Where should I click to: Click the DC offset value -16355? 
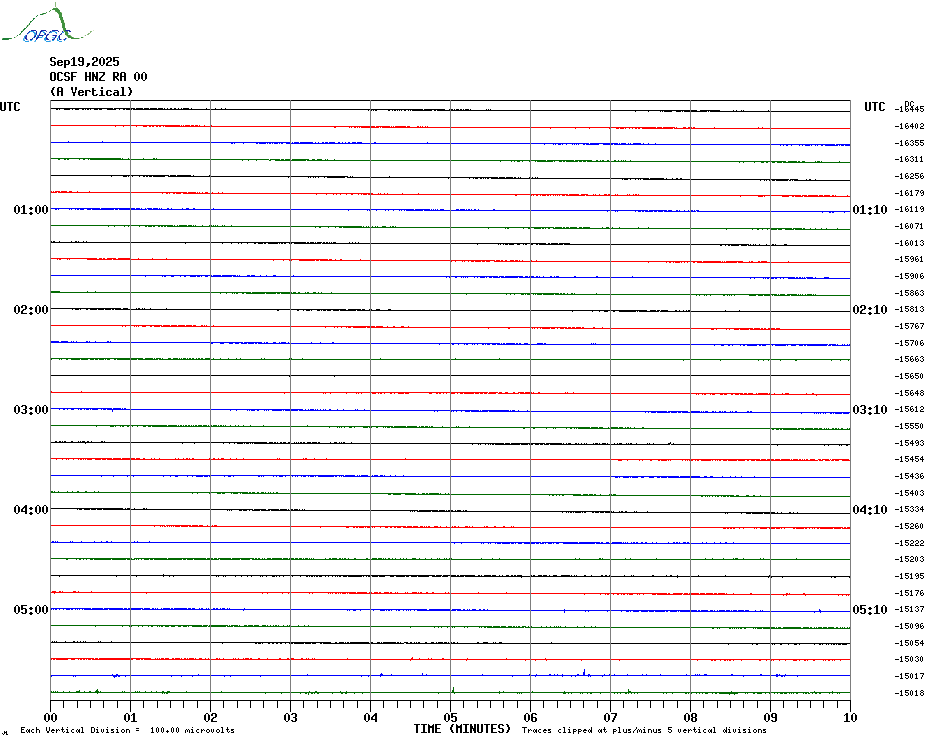pos(909,143)
